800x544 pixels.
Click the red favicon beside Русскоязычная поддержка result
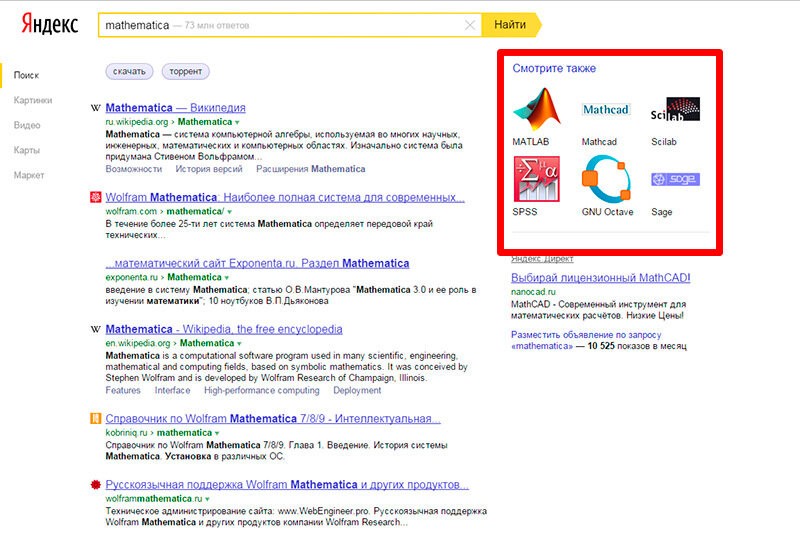pos(95,484)
